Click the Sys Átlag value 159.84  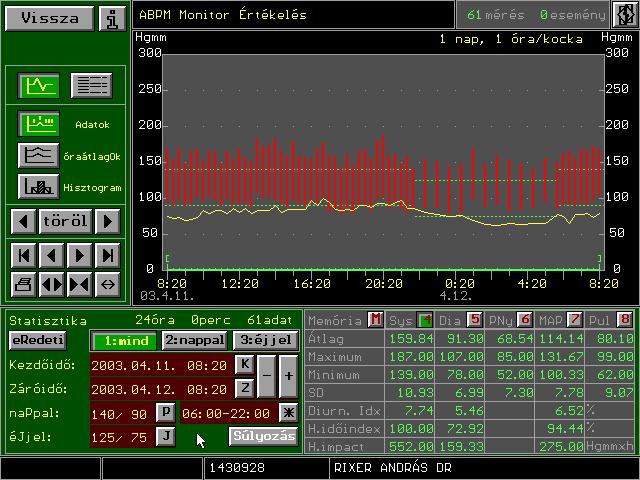[x=411, y=339]
